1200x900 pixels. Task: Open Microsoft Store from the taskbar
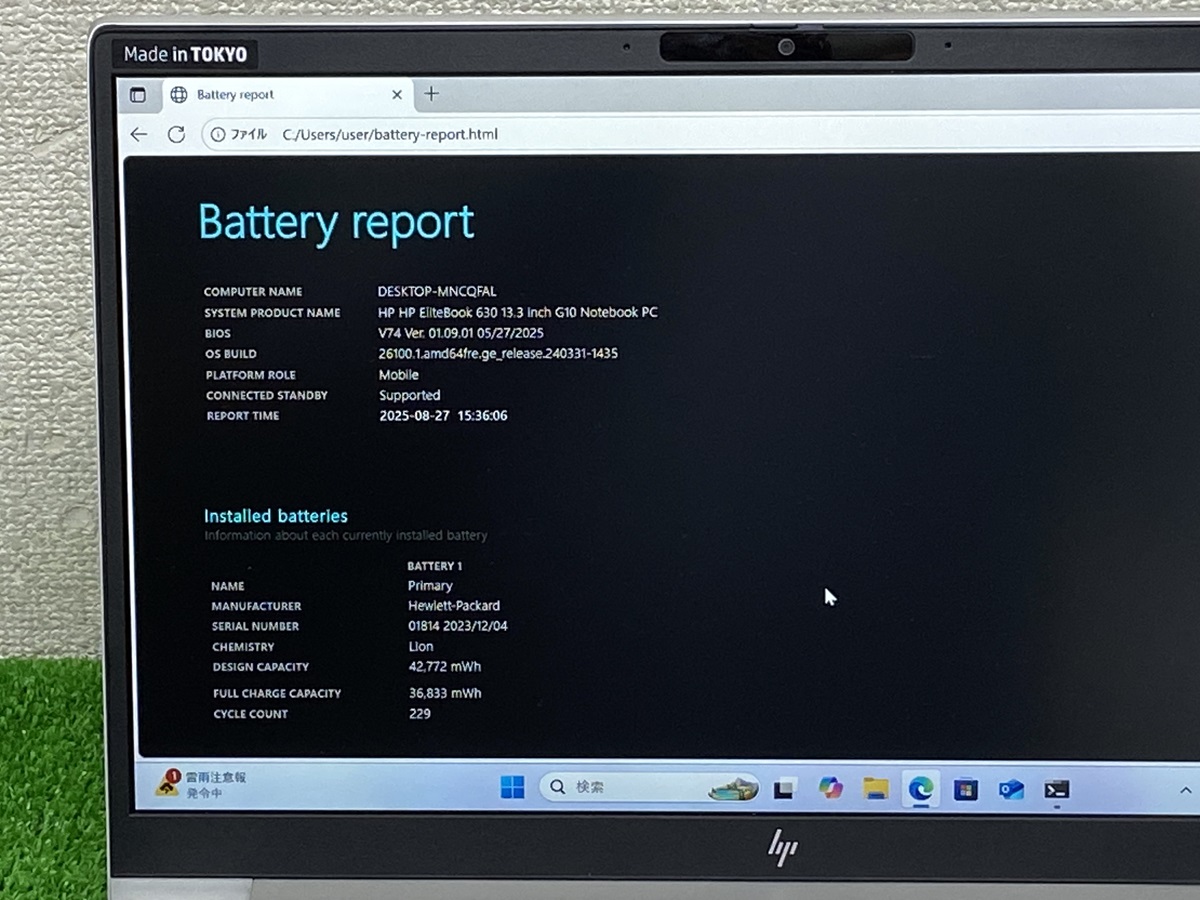click(965, 790)
